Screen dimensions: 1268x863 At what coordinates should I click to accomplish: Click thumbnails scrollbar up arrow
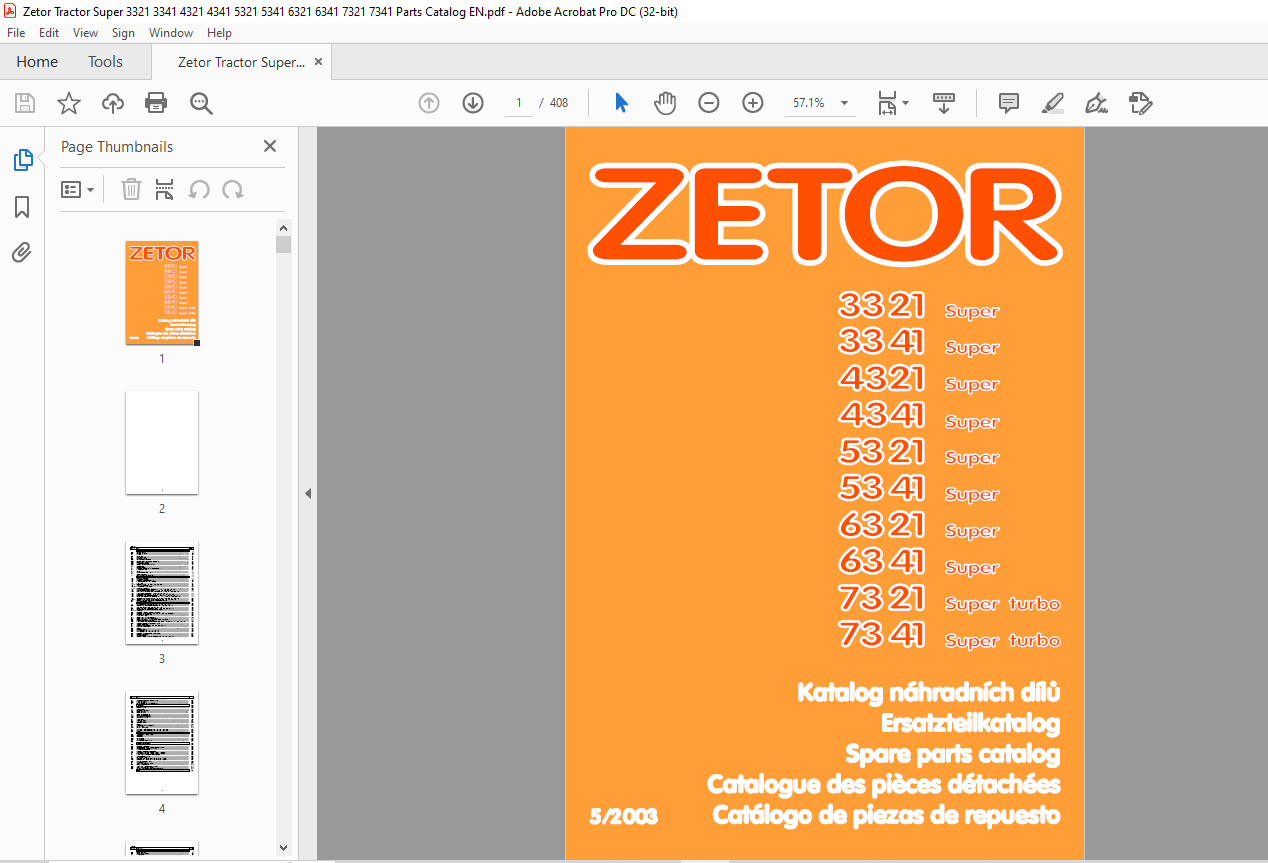(284, 228)
